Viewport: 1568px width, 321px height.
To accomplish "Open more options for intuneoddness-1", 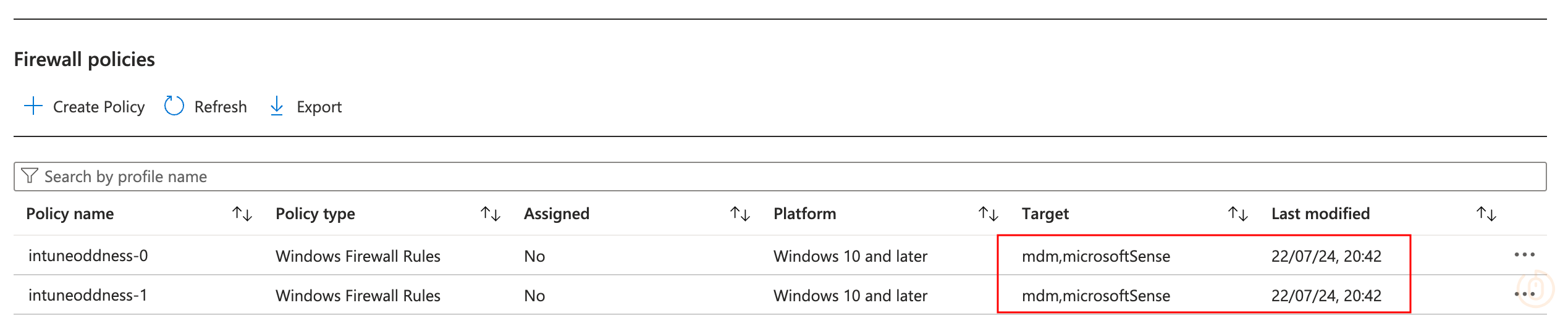I will (1524, 294).
